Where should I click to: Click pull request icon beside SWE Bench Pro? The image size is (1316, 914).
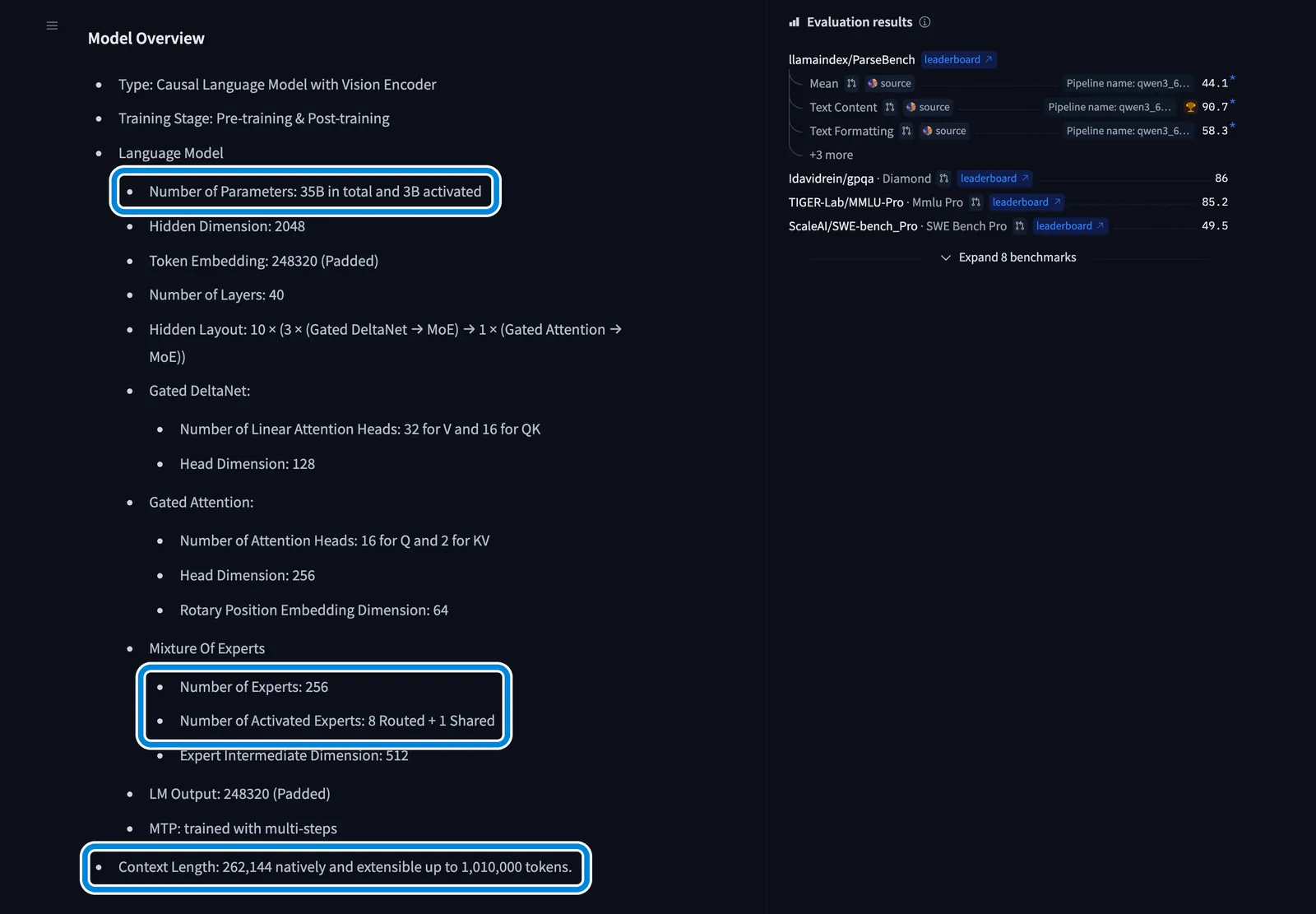point(1020,226)
